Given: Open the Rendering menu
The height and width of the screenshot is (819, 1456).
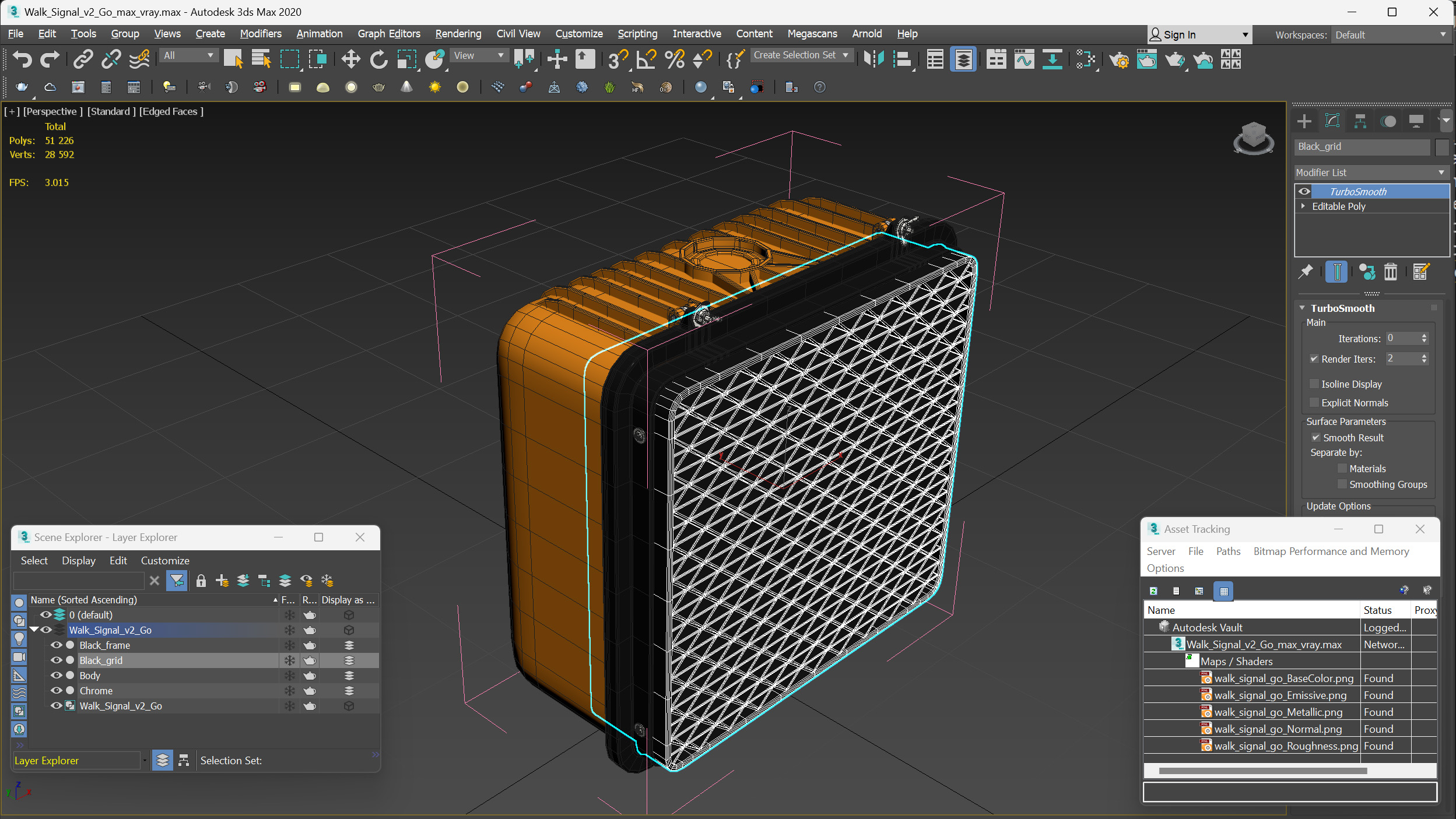Looking at the screenshot, I should coord(458,34).
